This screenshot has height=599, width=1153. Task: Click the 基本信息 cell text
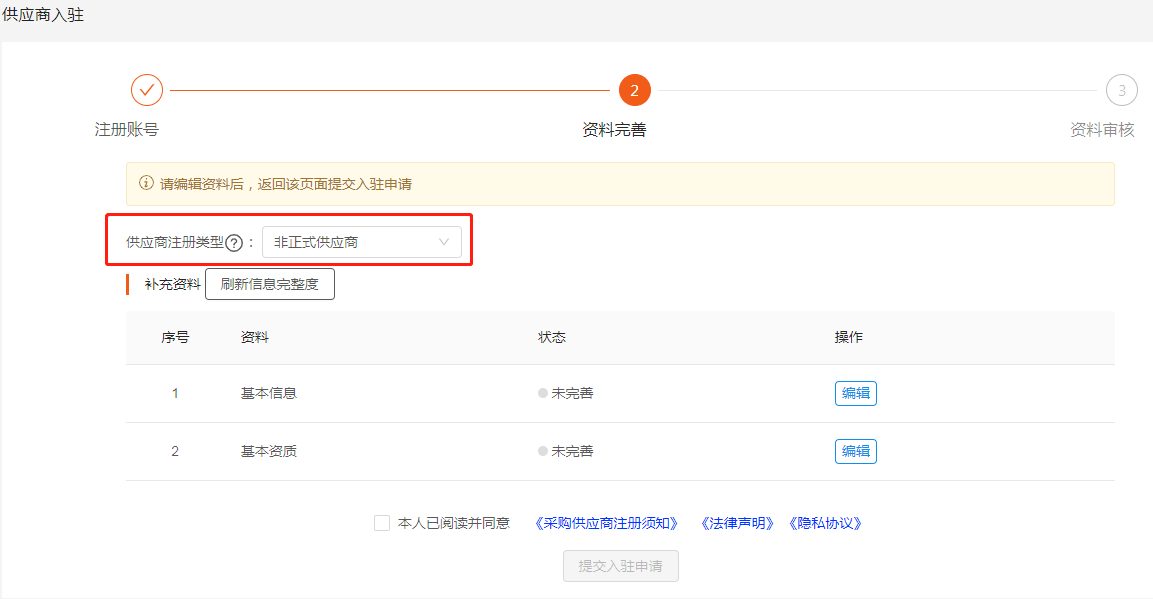tap(268, 393)
